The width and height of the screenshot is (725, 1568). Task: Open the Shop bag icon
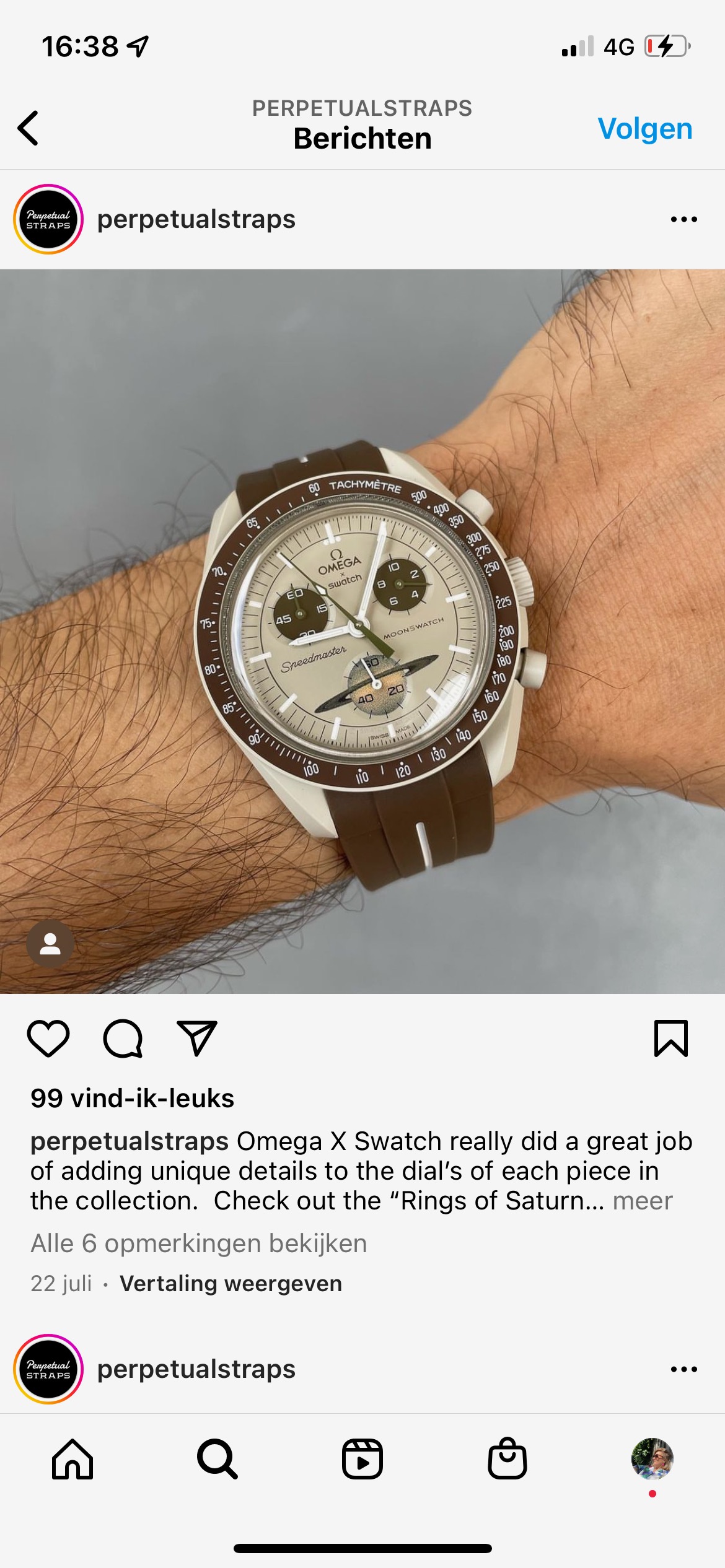pyautogui.click(x=507, y=1458)
